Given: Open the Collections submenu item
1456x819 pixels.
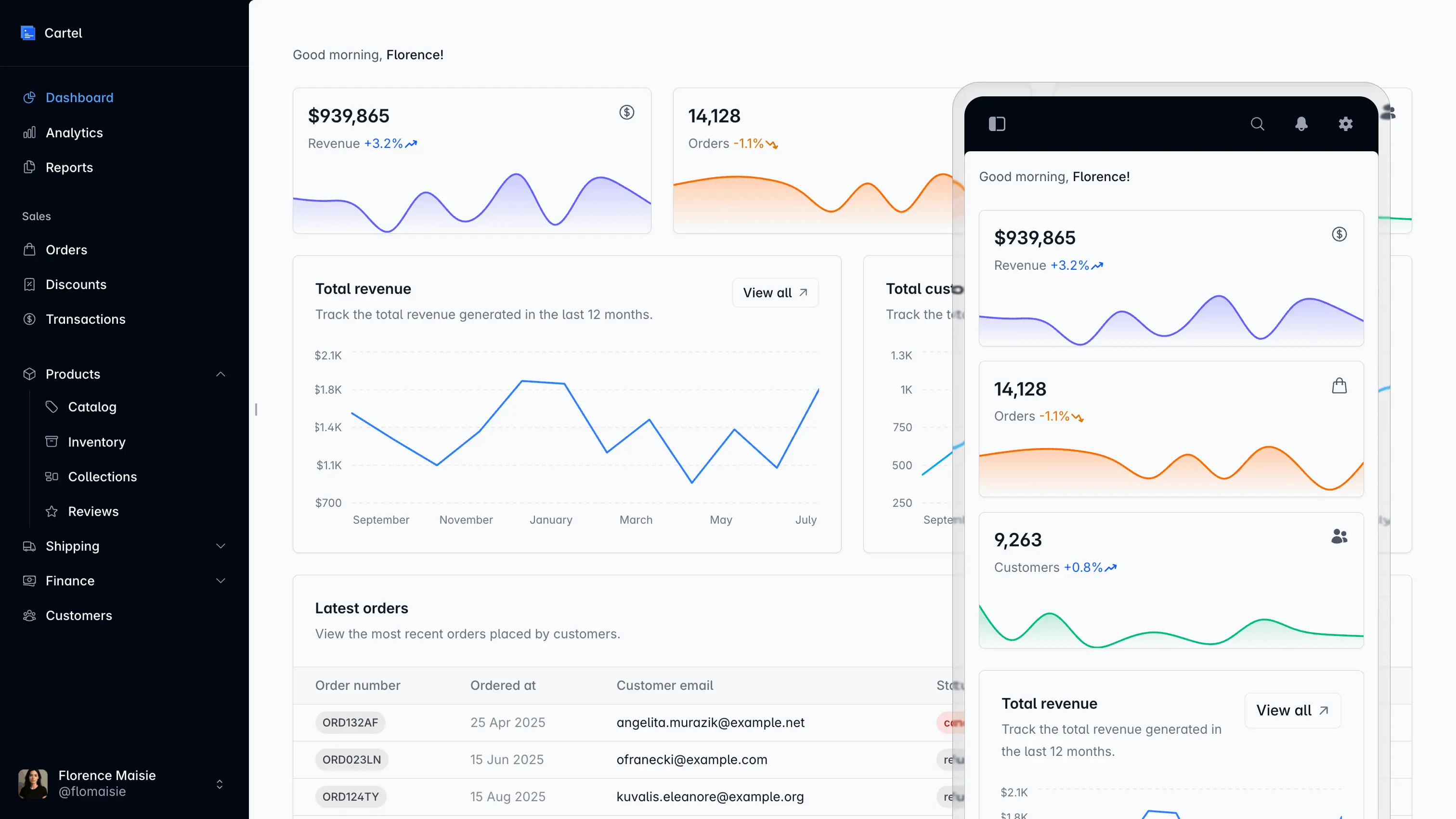Looking at the screenshot, I should (x=102, y=476).
